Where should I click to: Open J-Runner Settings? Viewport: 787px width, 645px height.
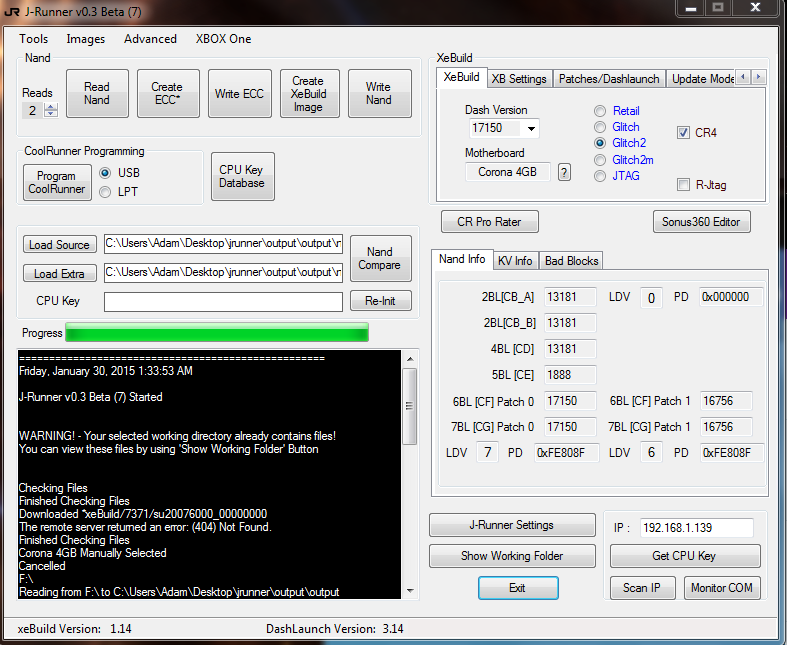pyautogui.click(x=512, y=525)
